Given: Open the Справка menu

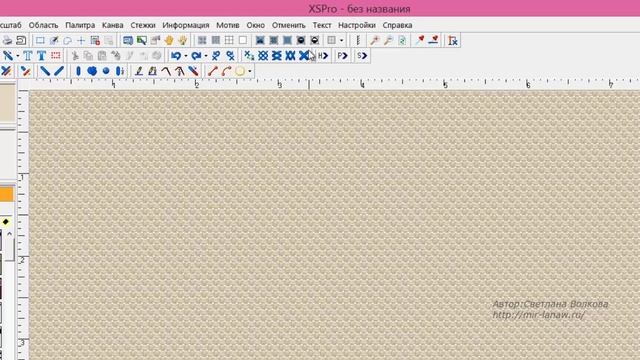Looking at the screenshot, I should [x=397, y=25].
